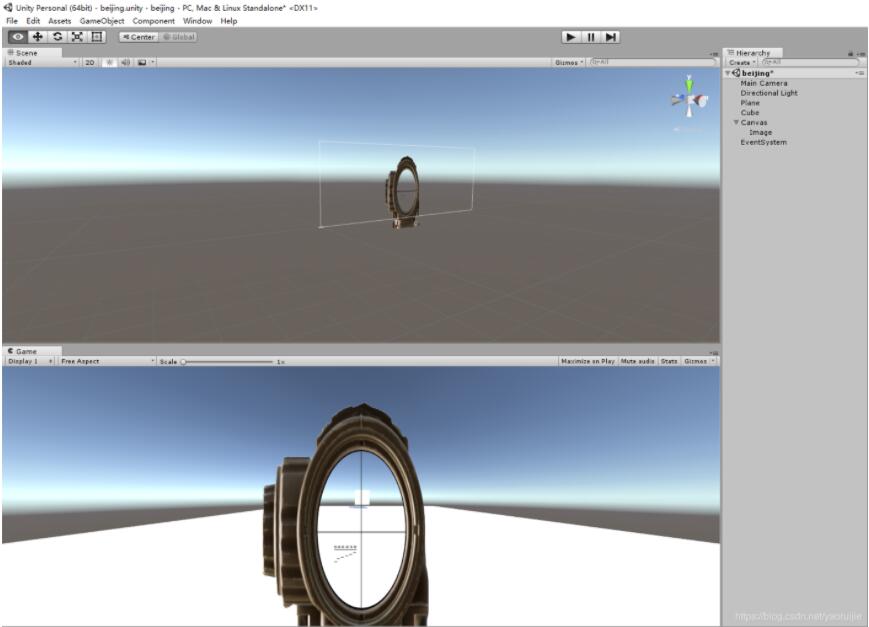Open the Game view Gizmos dropdown
This screenshot has width=869, height=627.
tap(699, 361)
